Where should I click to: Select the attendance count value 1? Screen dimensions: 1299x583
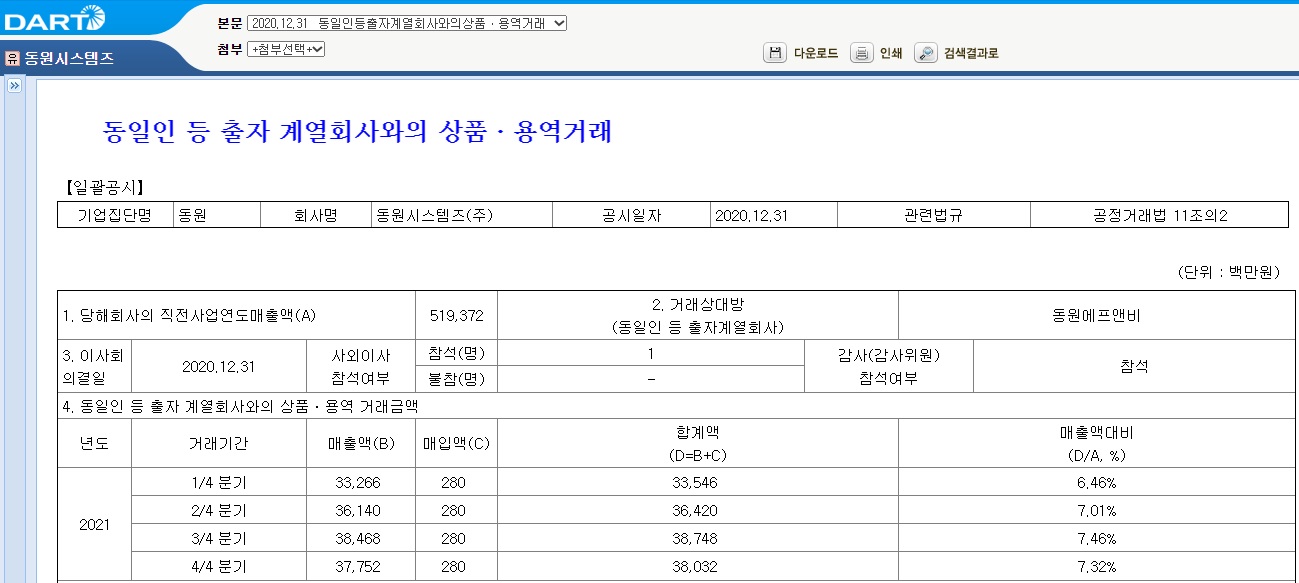[x=651, y=353]
